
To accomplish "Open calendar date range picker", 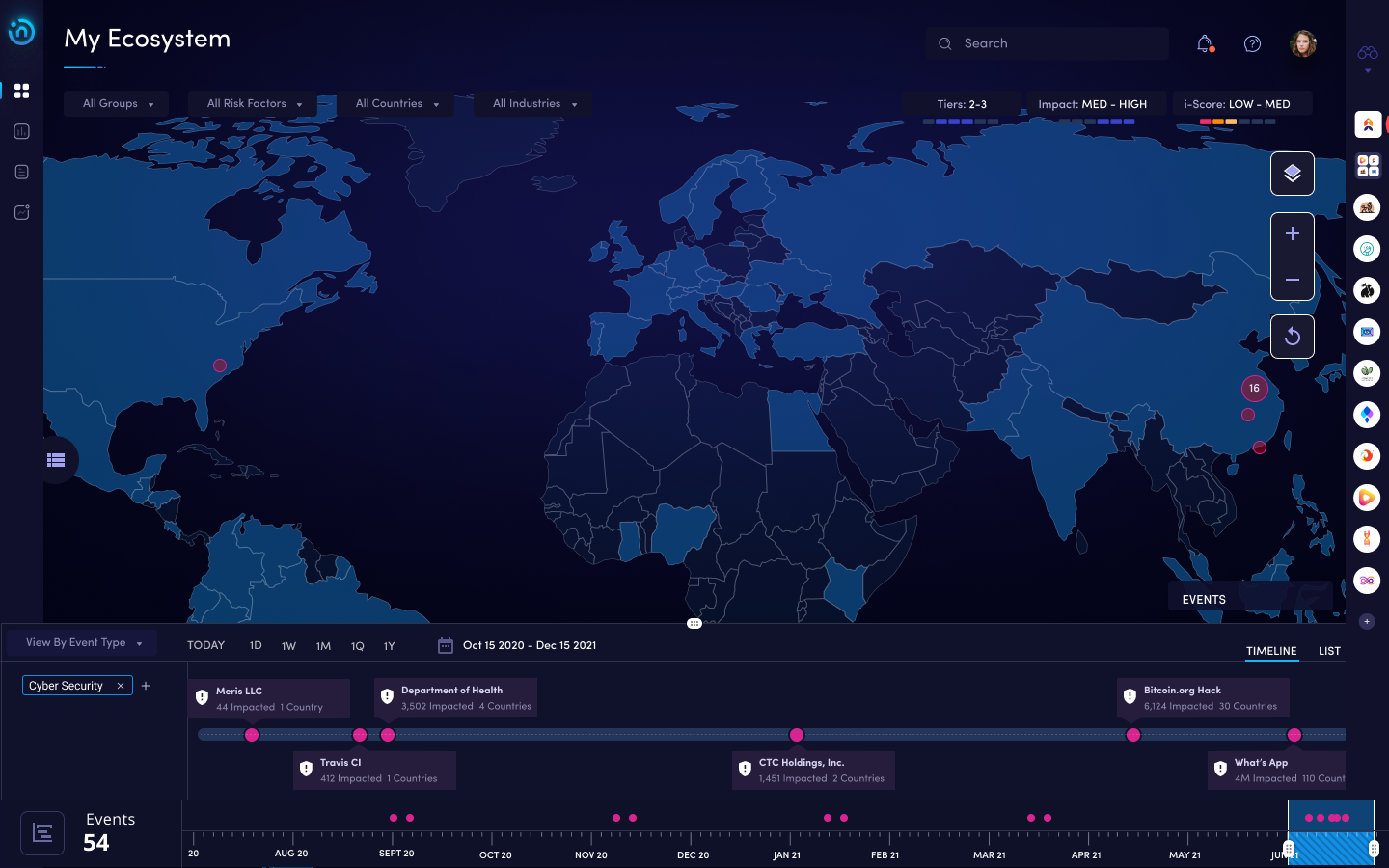I will pos(446,646).
